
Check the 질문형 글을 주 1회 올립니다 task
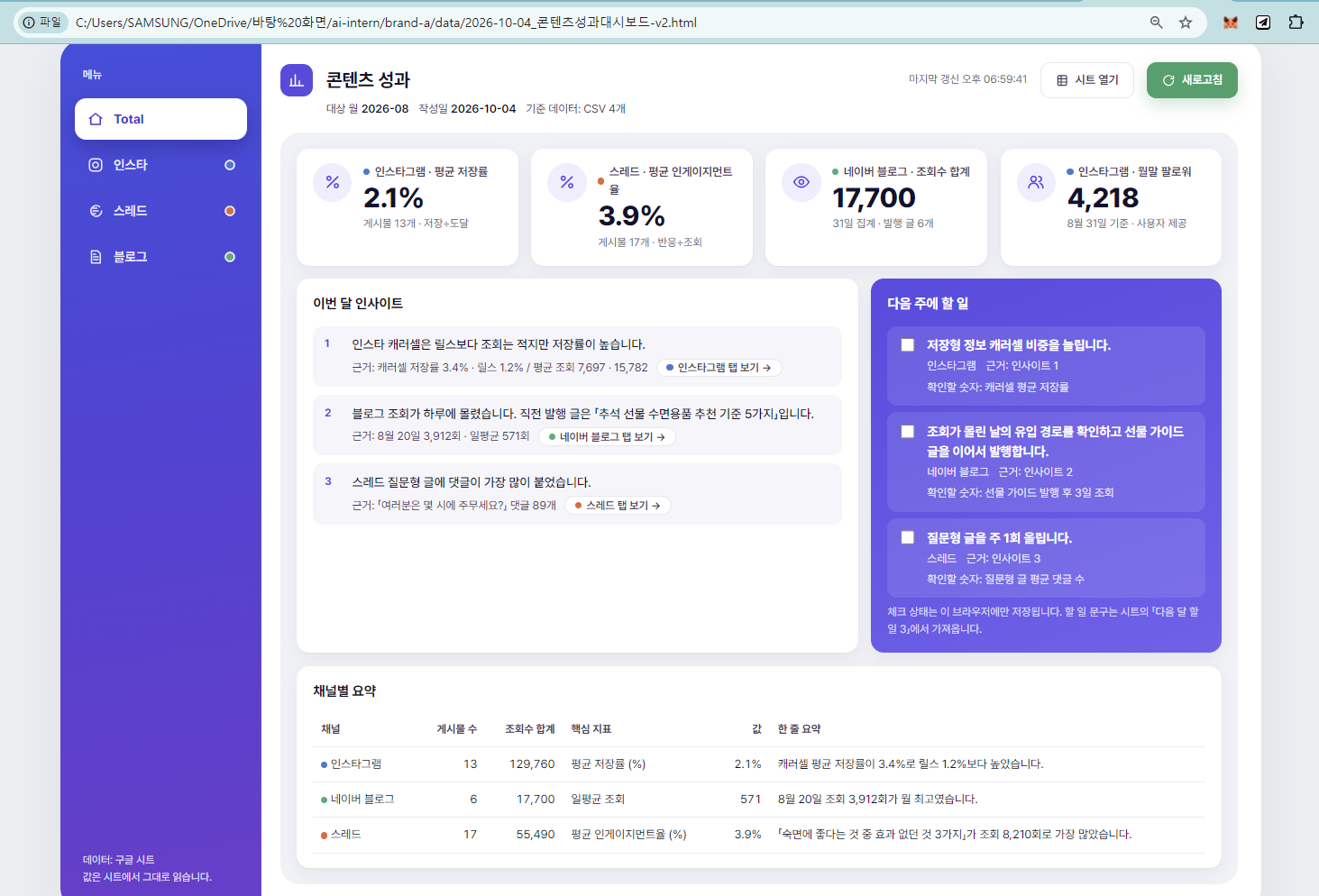click(908, 537)
